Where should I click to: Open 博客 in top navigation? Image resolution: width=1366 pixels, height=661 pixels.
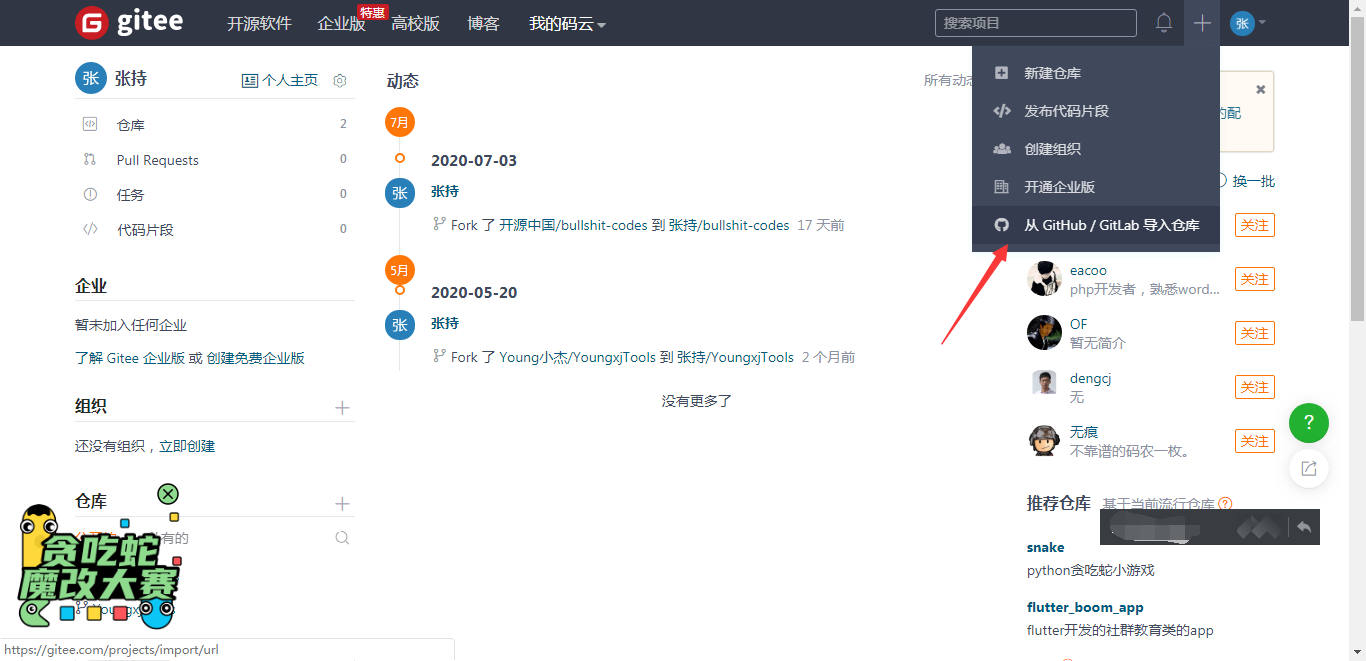[x=483, y=23]
